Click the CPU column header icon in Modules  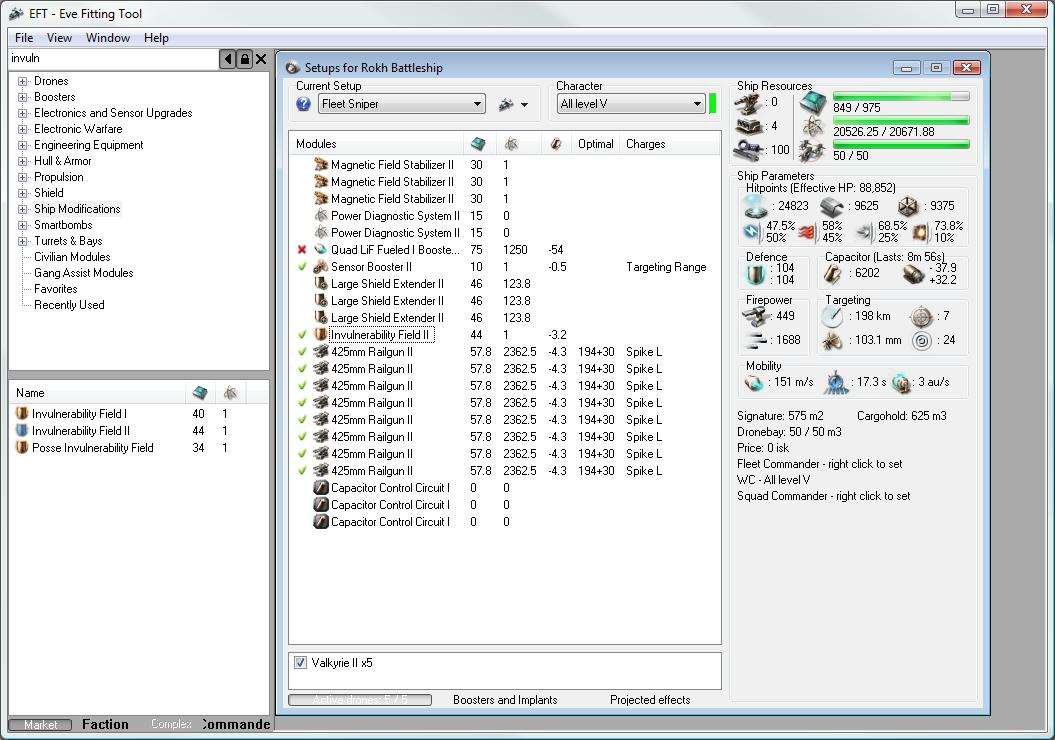click(478, 143)
